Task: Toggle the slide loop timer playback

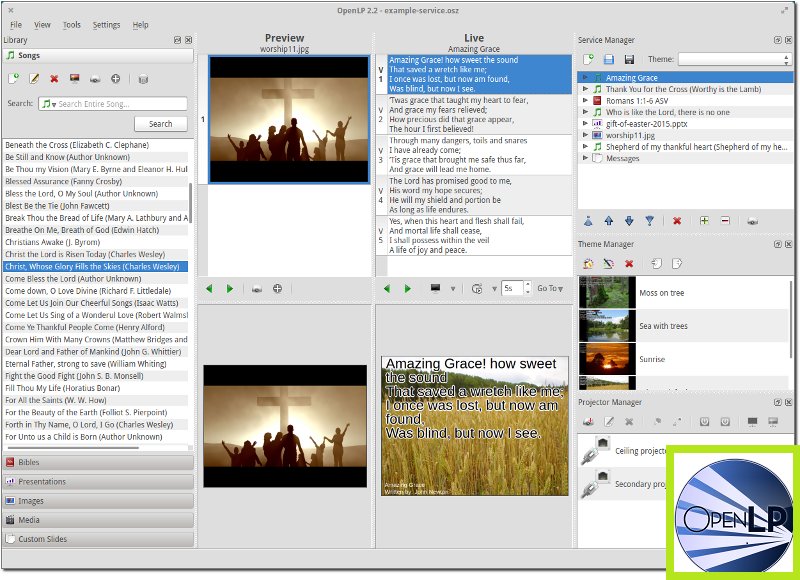Action: pos(478,289)
